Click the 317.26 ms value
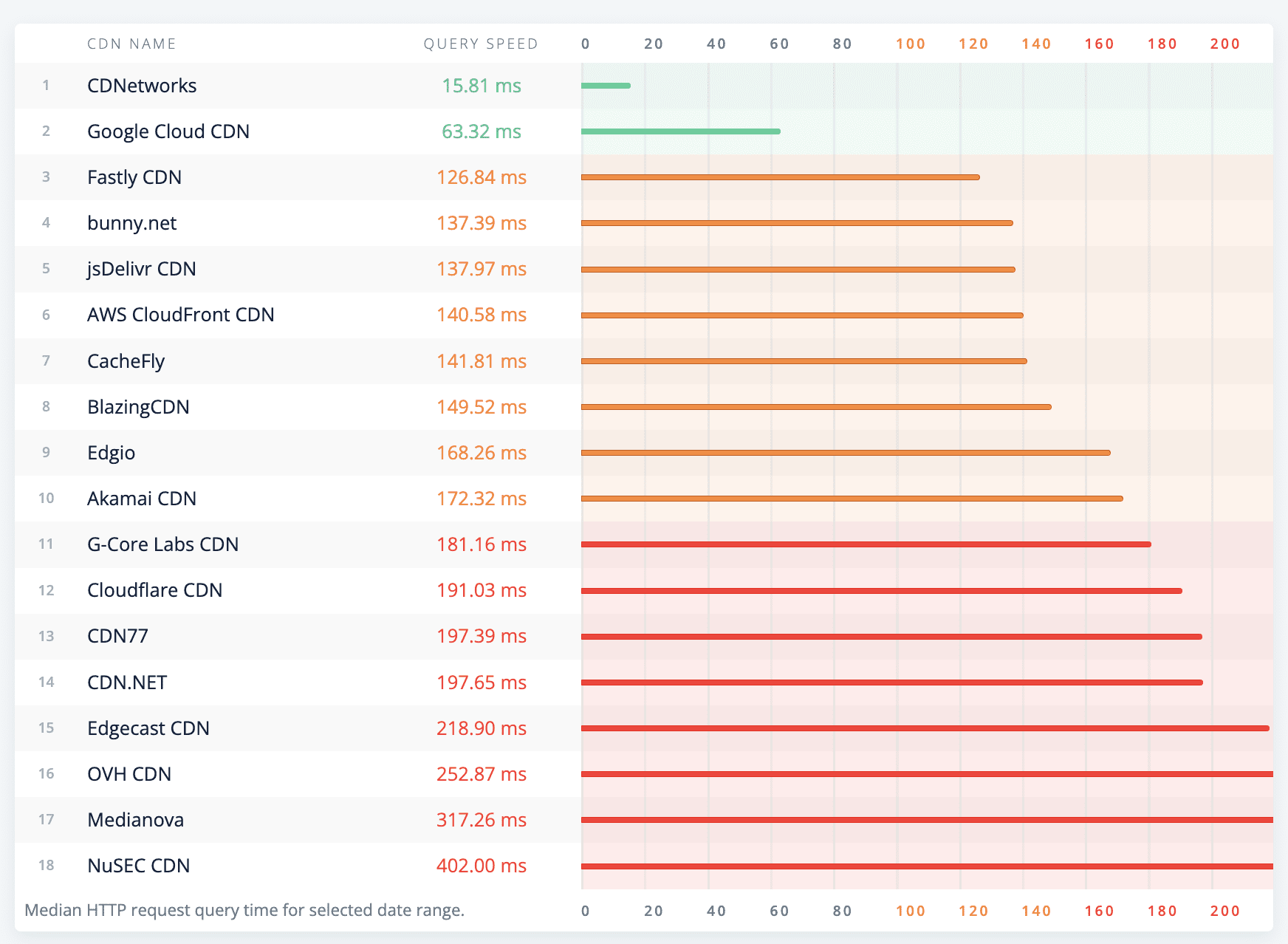The height and width of the screenshot is (944, 1288). pos(482,820)
